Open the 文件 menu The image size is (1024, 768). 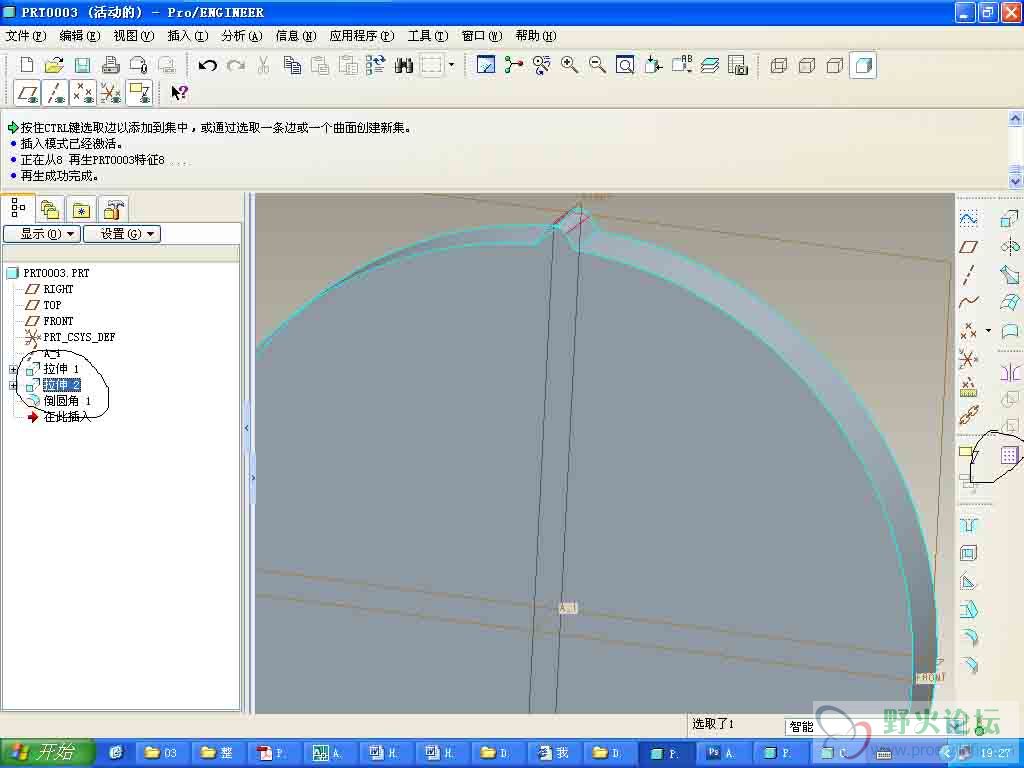pos(25,36)
